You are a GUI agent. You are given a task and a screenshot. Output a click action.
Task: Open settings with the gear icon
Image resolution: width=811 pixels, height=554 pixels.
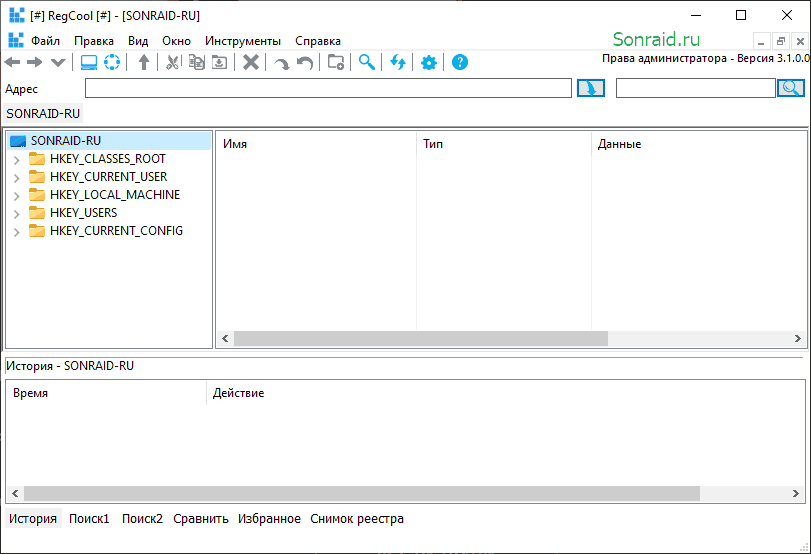pos(429,63)
